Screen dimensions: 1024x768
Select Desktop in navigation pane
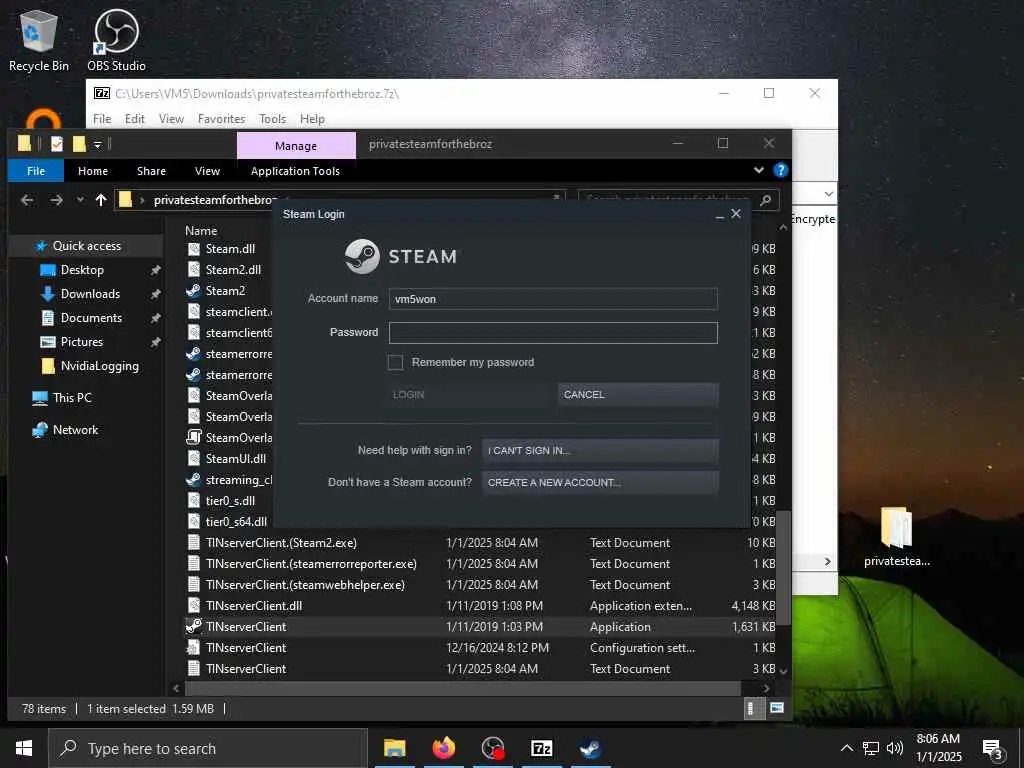82,270
